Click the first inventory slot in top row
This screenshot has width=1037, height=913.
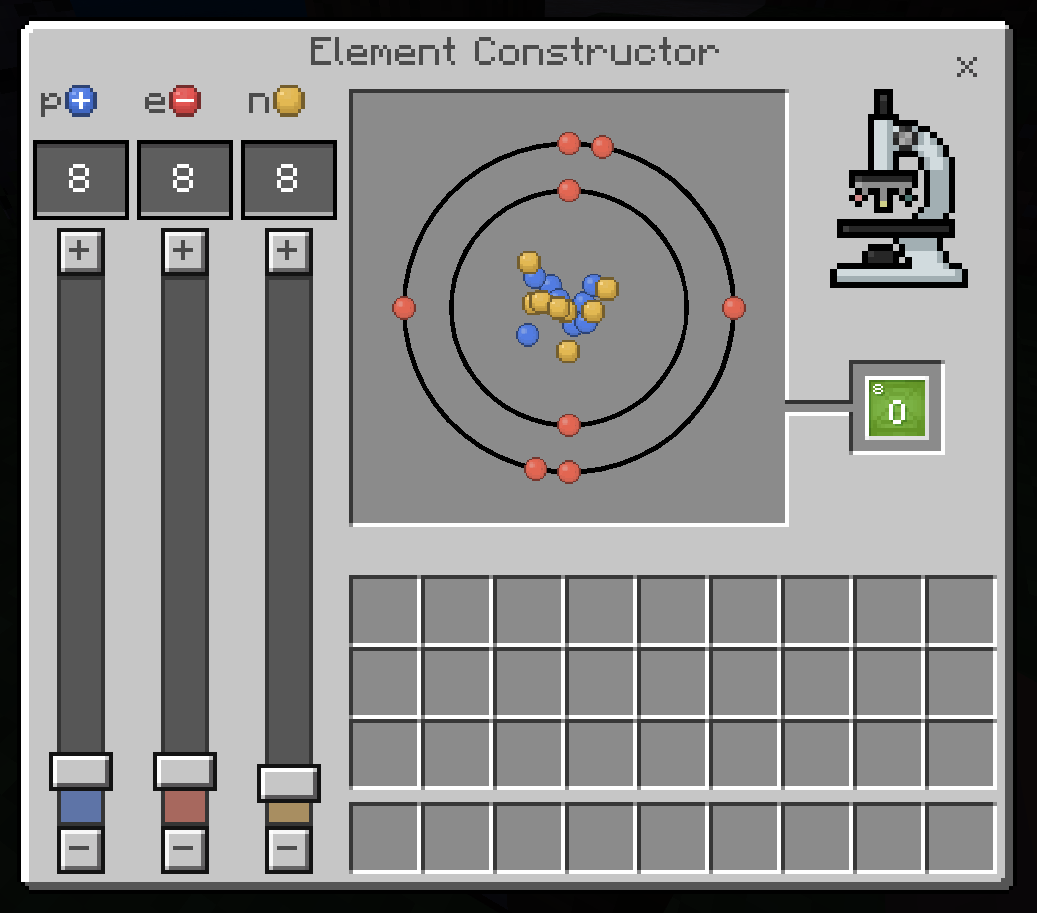tap(385, 610)
